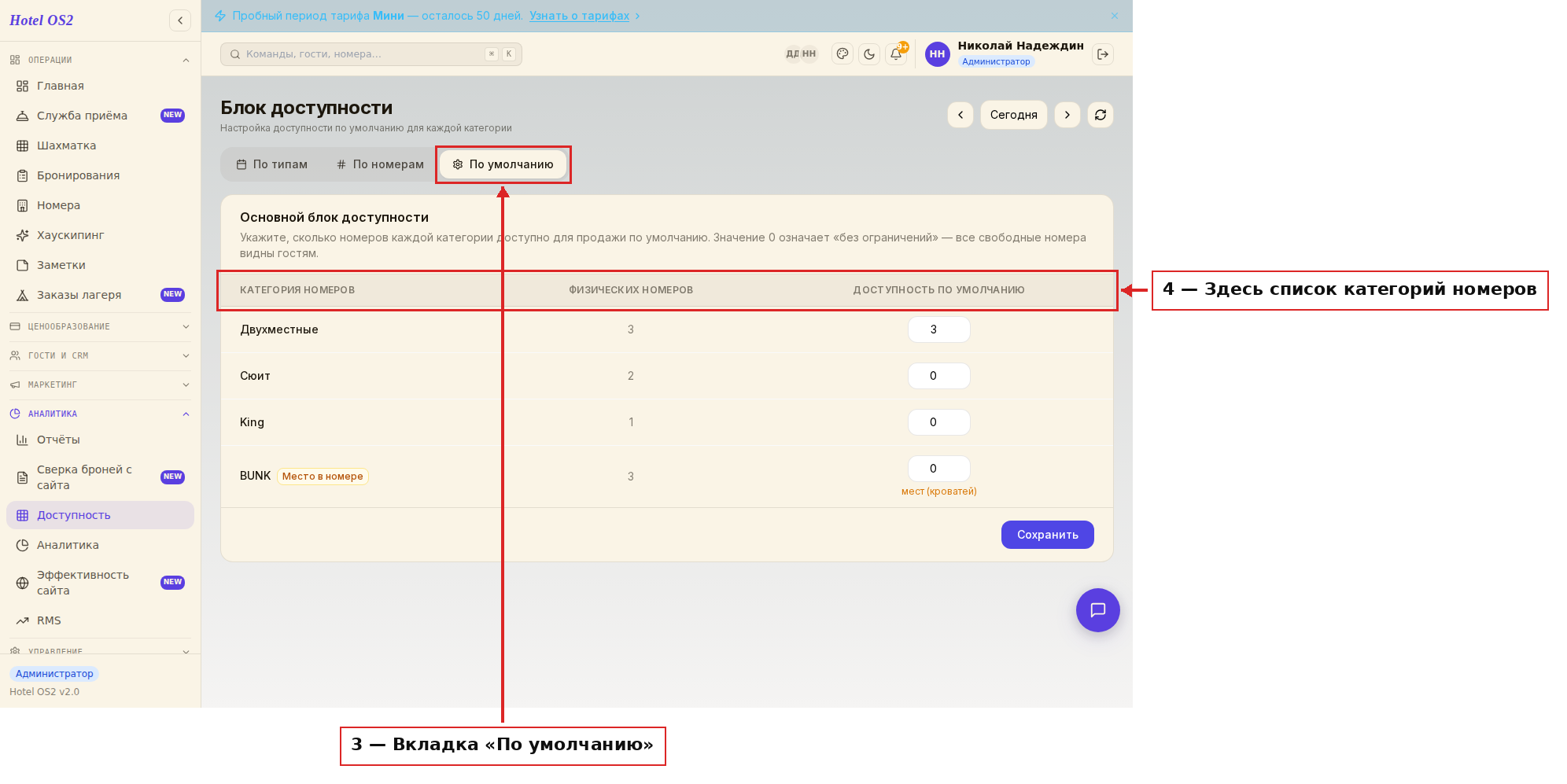
Task: Open Служба приёма section
Action: (100, 116)
